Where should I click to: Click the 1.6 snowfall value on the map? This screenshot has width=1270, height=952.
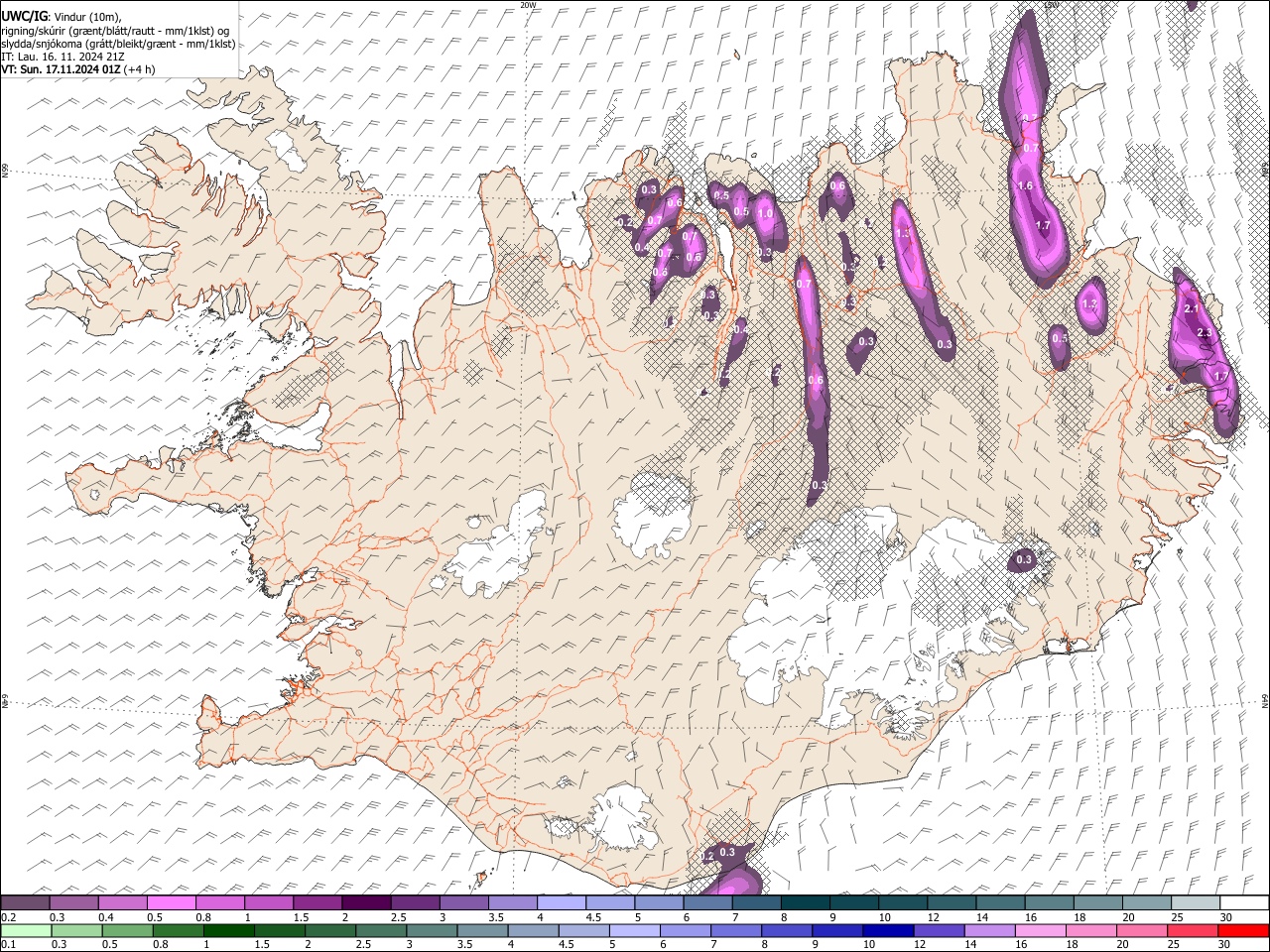pos(1026,185)
